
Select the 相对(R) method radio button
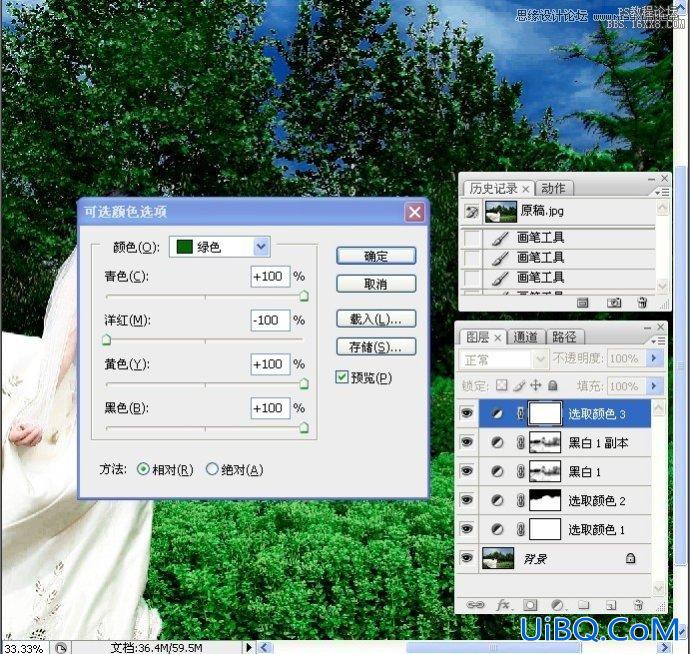(x=143, y=469)
